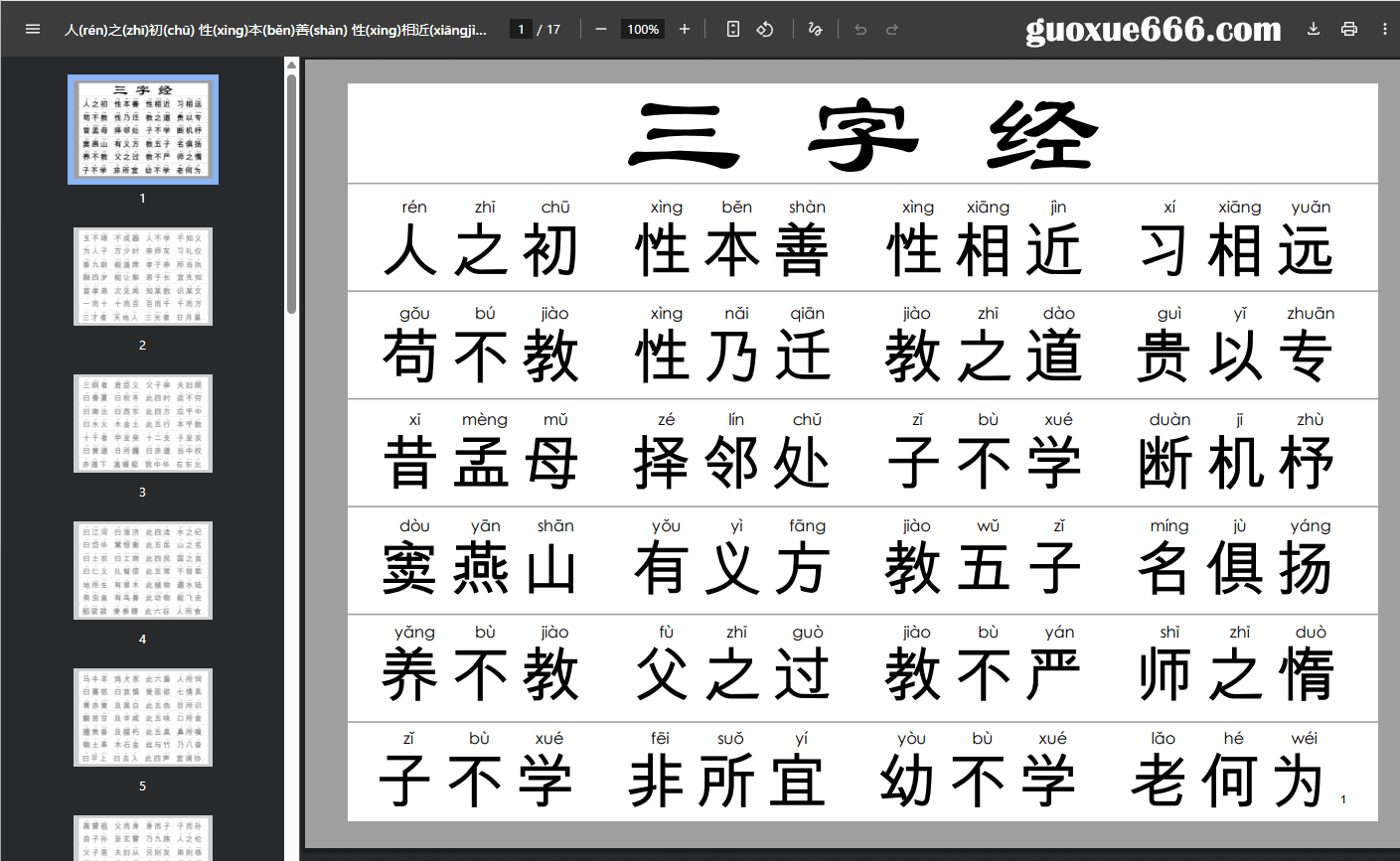Toggle the sidebar menu hamburger icon

click(33, 29)
